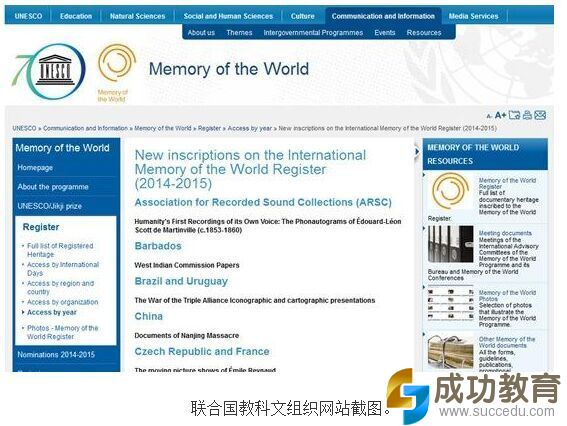The width and height of the screenshot is (567, 426).
Task: Open Memory of the World Register resource link
Action: [507, 183]
